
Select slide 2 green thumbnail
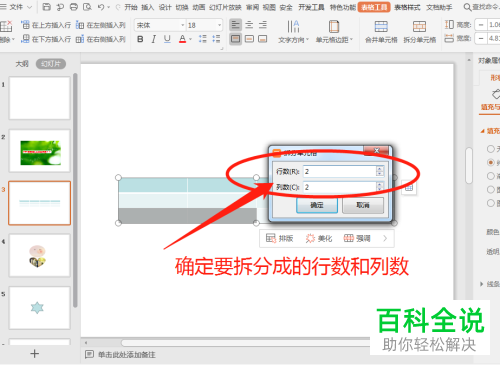(x=40, y=151)
